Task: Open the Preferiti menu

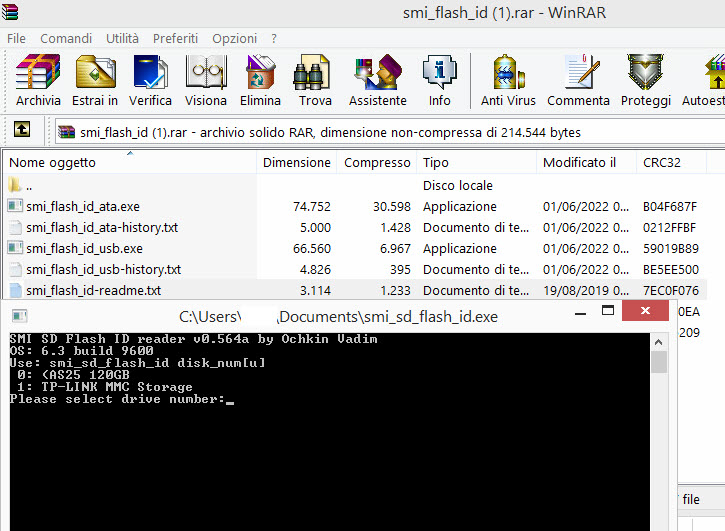Action: pos(175,38)
